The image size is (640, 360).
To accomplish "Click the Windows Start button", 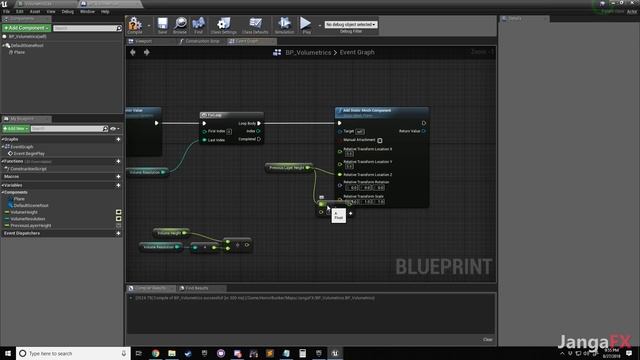I will (x=8, y=353).
